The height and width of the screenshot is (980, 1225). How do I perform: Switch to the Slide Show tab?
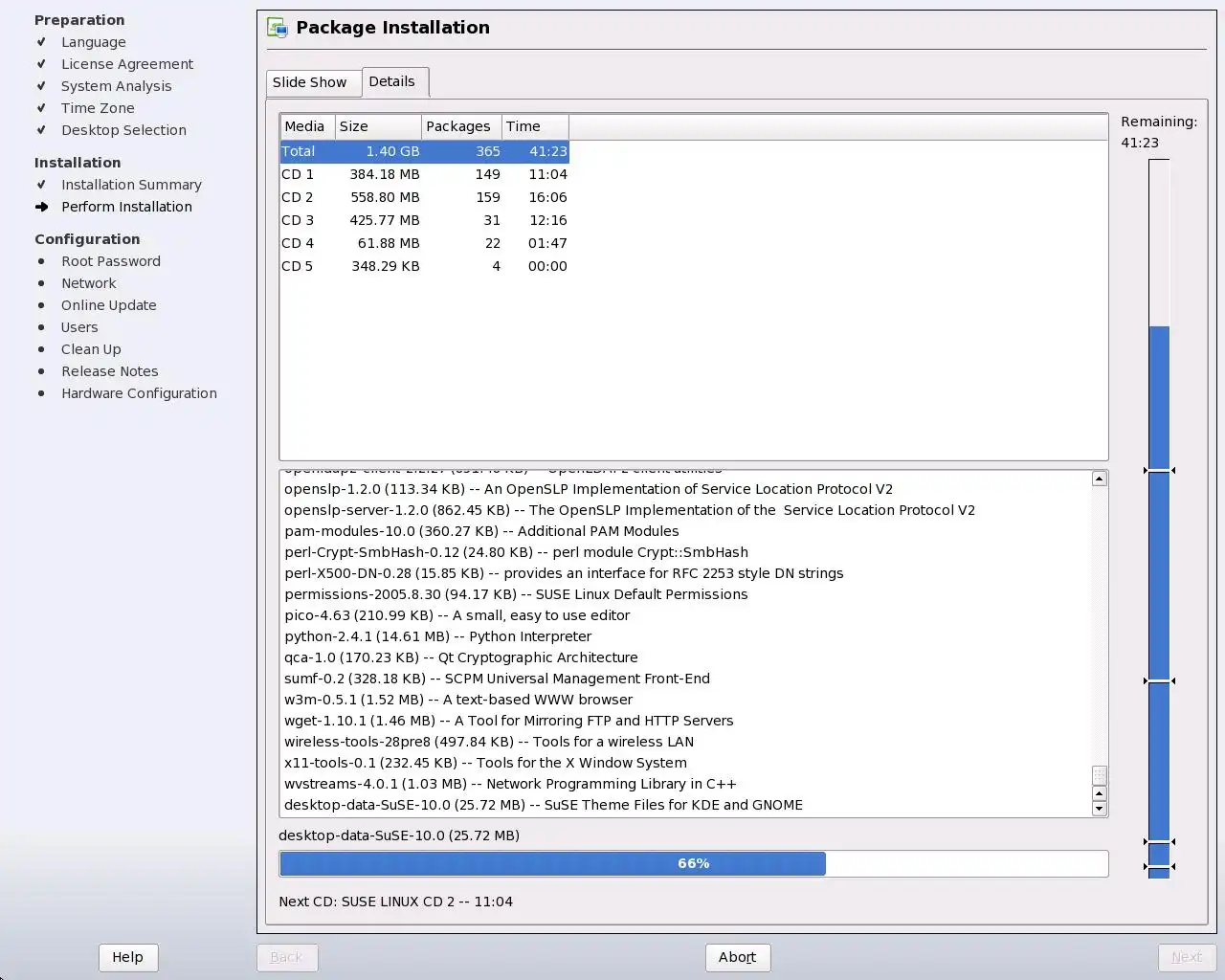coord(314,83)
